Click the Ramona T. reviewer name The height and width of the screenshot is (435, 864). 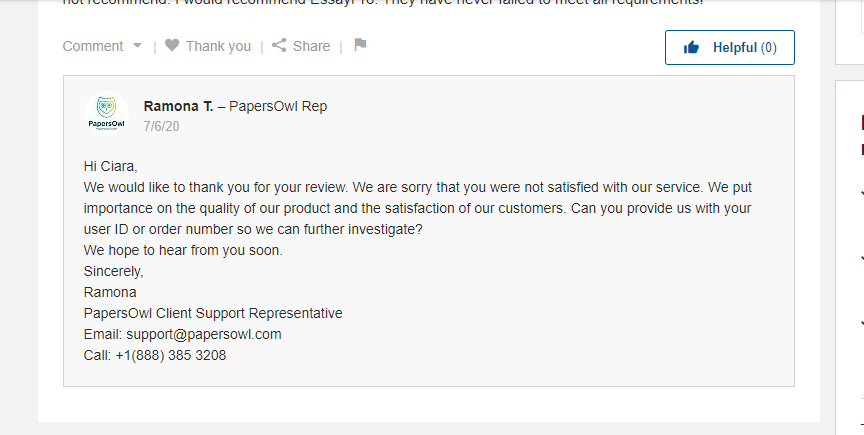pyautogui.click(x=178, y=106)
